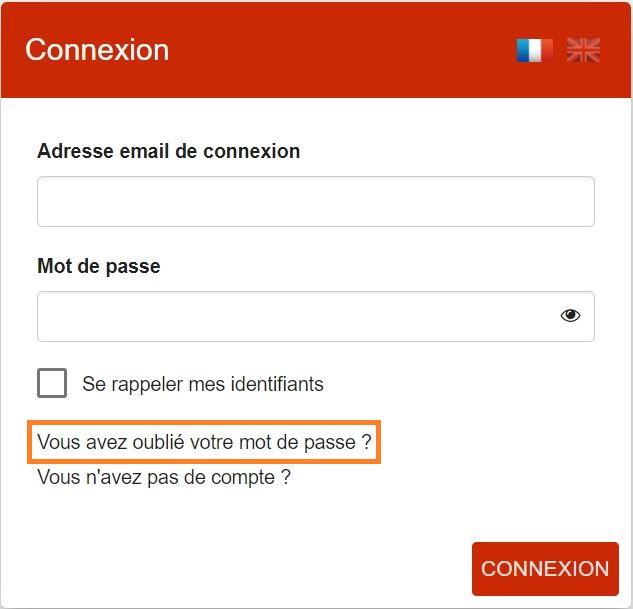Click the "Connexion" header title

pos(97,50)
